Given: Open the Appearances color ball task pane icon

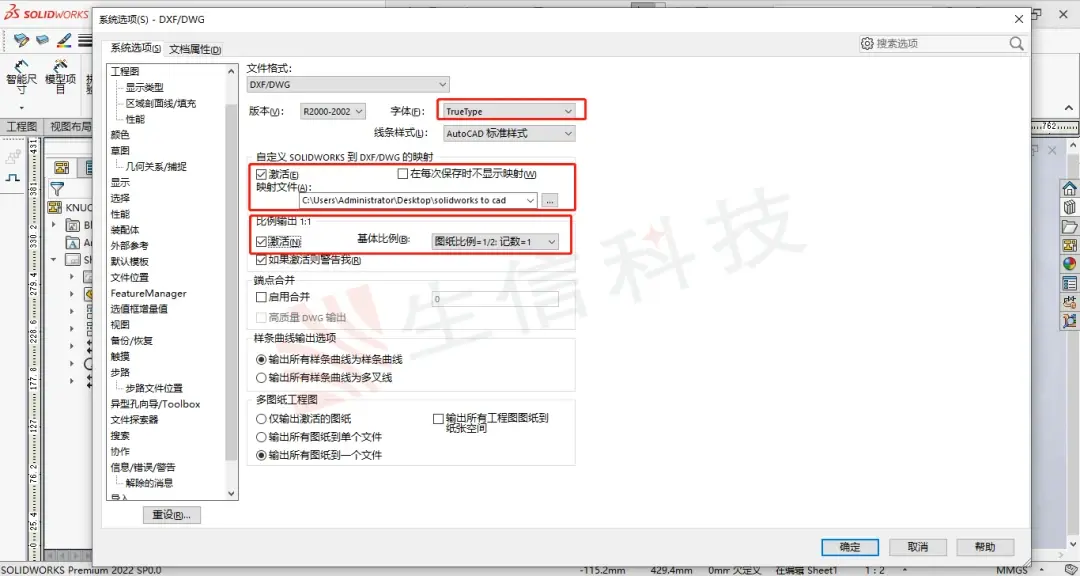Looking at the screenshot, I should pyautogui.click(x=1069, y=264).
